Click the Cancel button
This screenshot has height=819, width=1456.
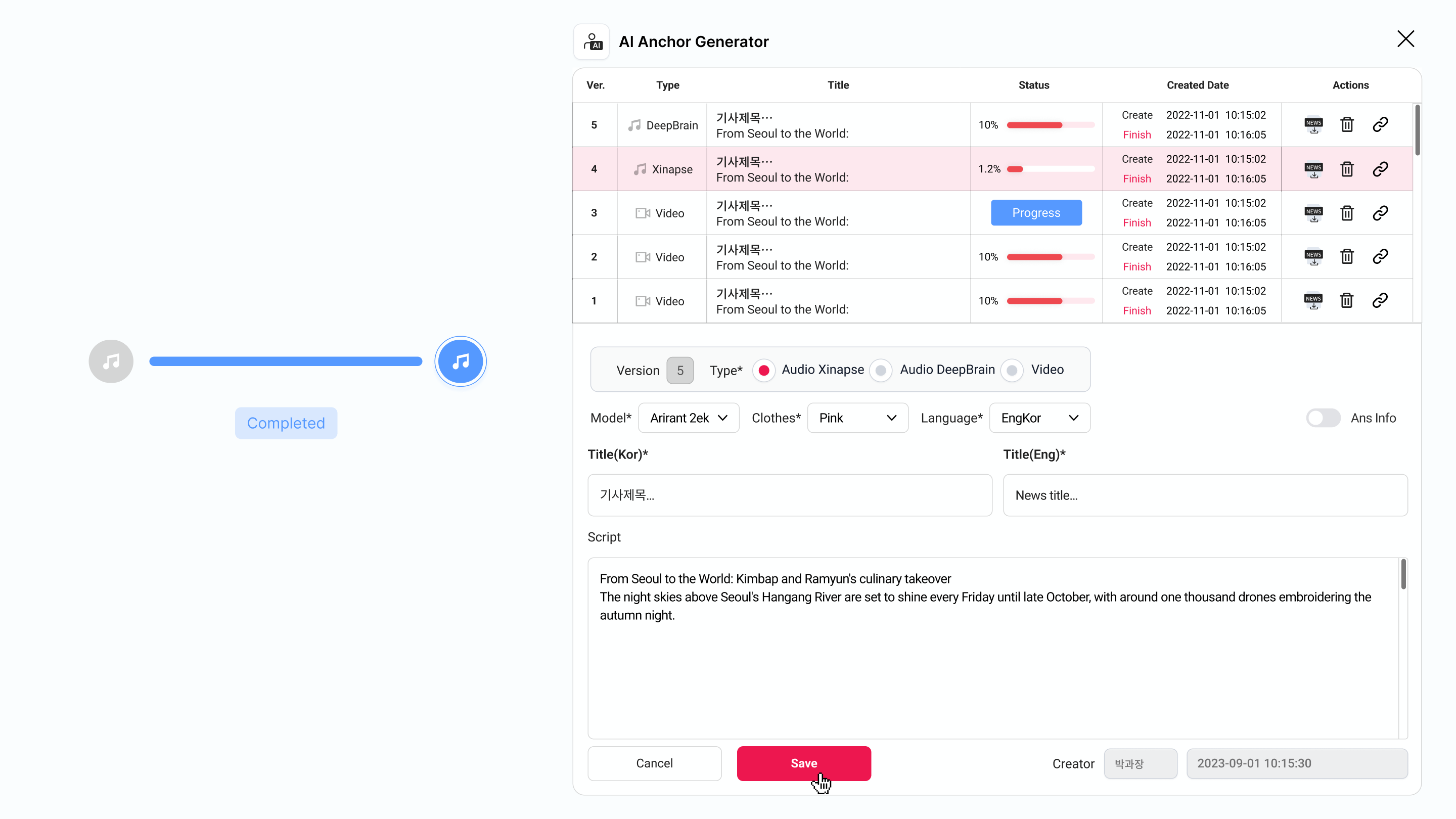pyautogui.click(x=654, y=763)
